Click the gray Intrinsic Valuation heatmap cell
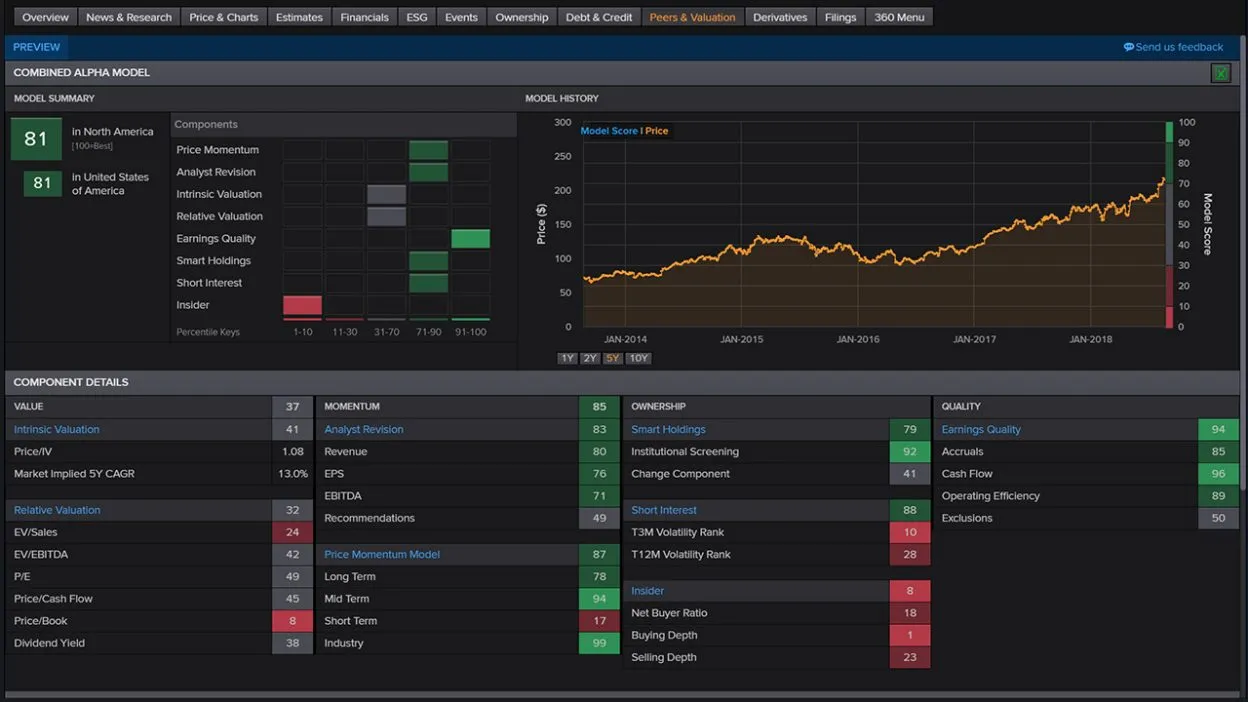 [386, 194]
